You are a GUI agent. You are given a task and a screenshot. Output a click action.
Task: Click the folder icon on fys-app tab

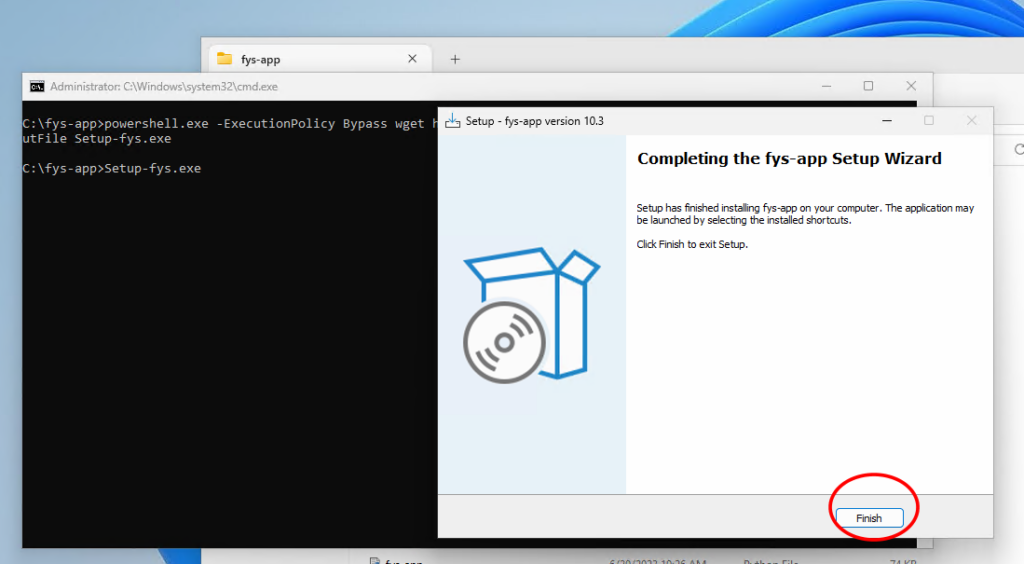pos(224,59)
